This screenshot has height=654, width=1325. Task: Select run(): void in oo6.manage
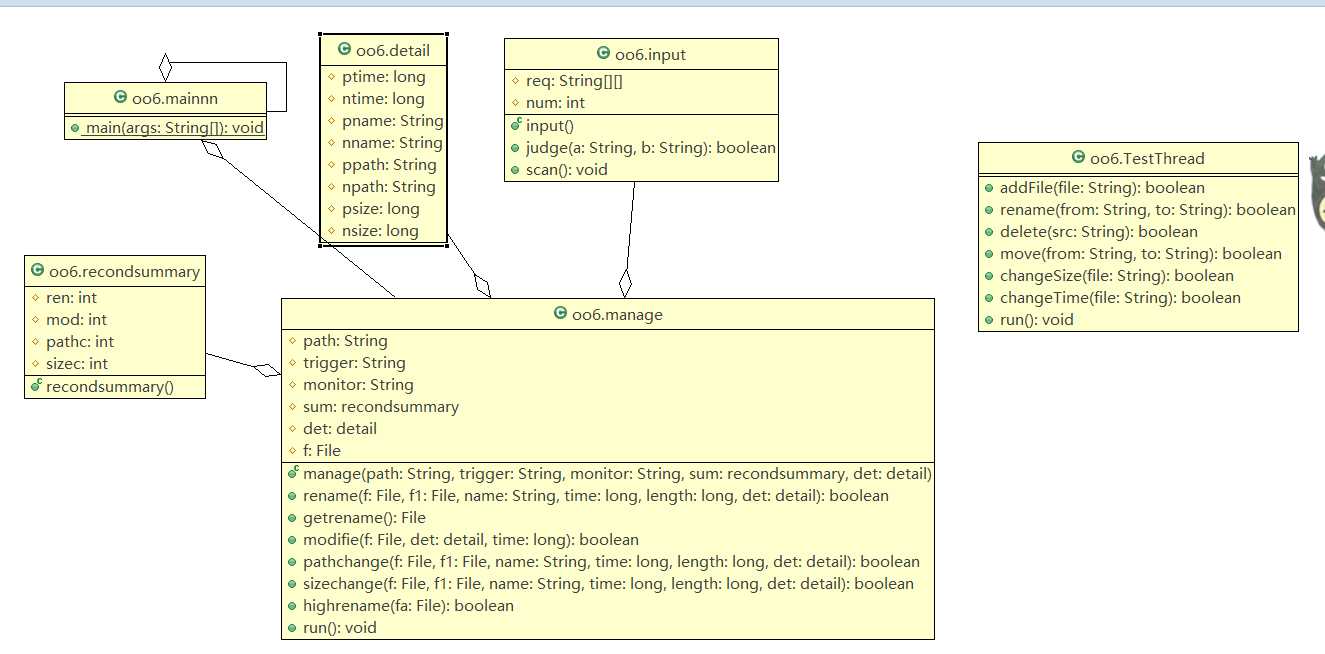(x=340, y=628)
